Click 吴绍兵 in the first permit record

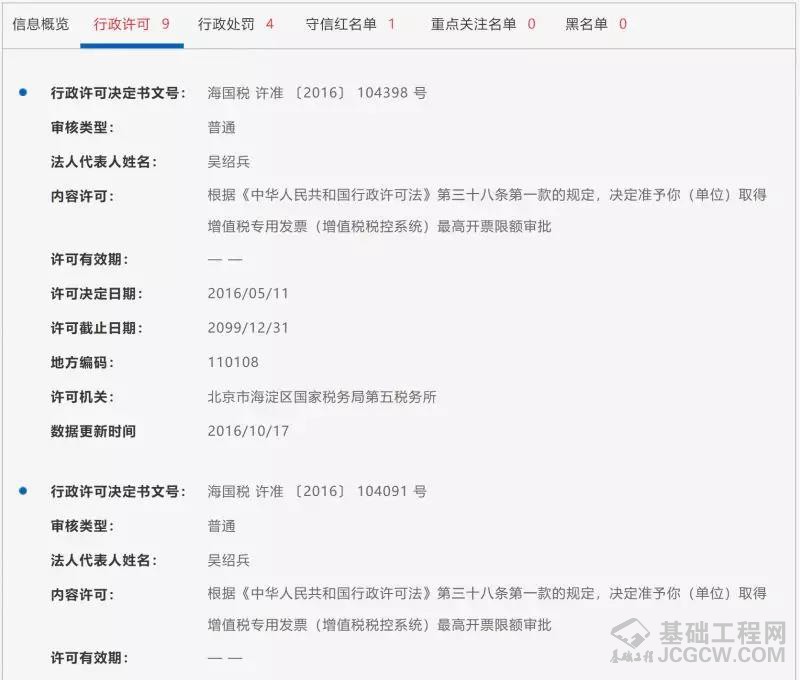(228, 162)
